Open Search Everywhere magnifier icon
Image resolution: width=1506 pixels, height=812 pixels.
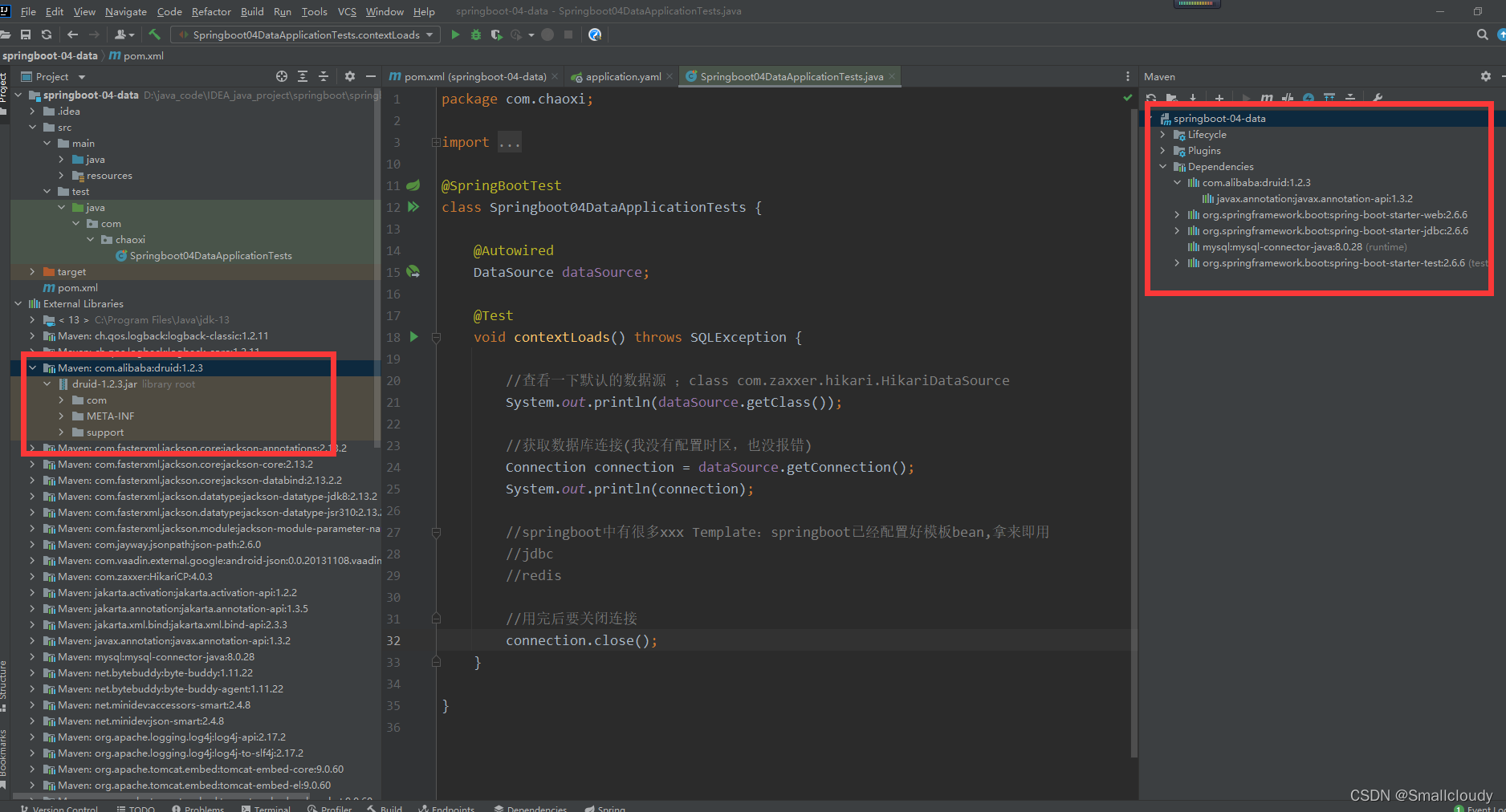click(1482, 35)
